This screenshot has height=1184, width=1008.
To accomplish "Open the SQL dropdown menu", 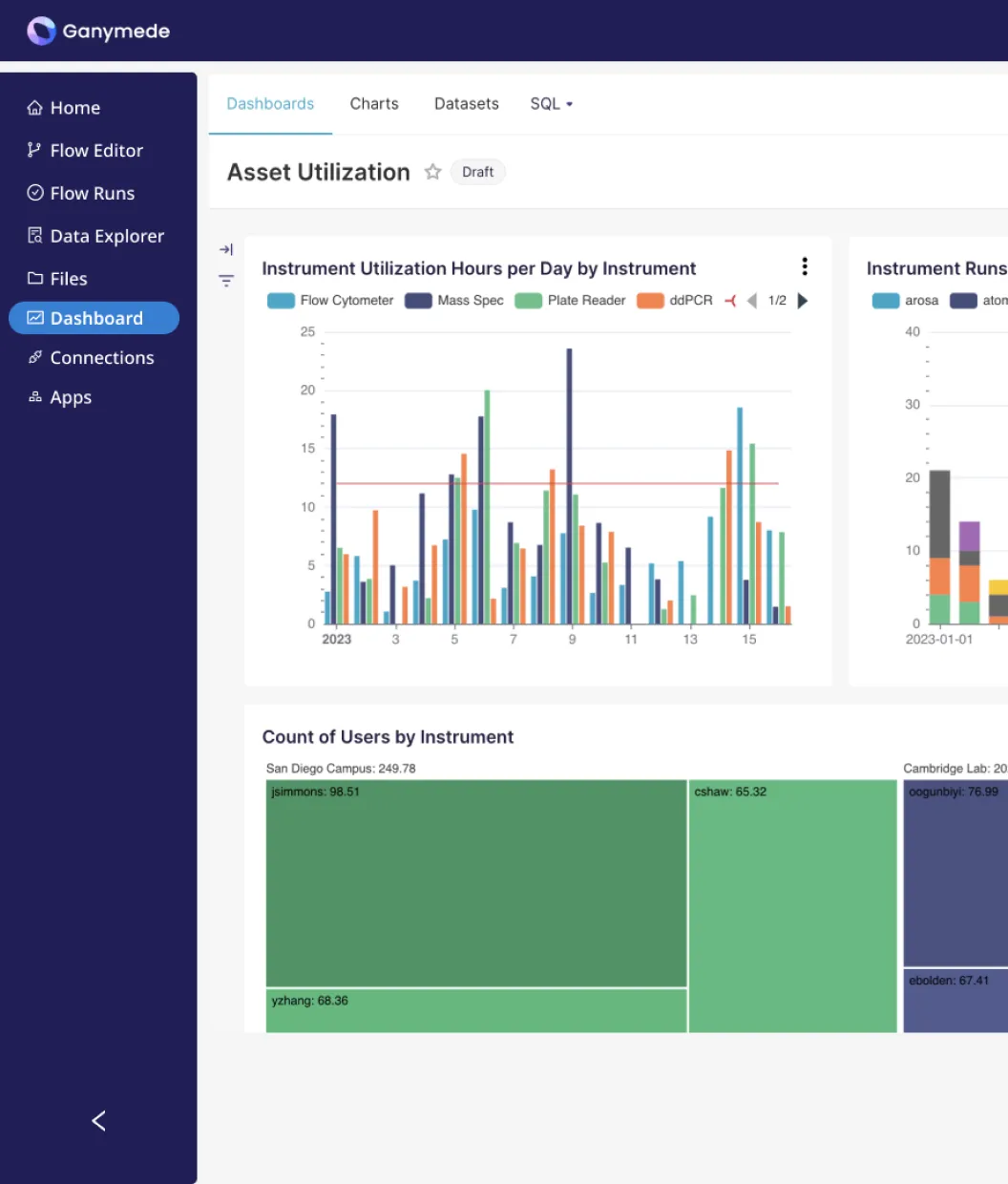I will click(x=551, y=103).
